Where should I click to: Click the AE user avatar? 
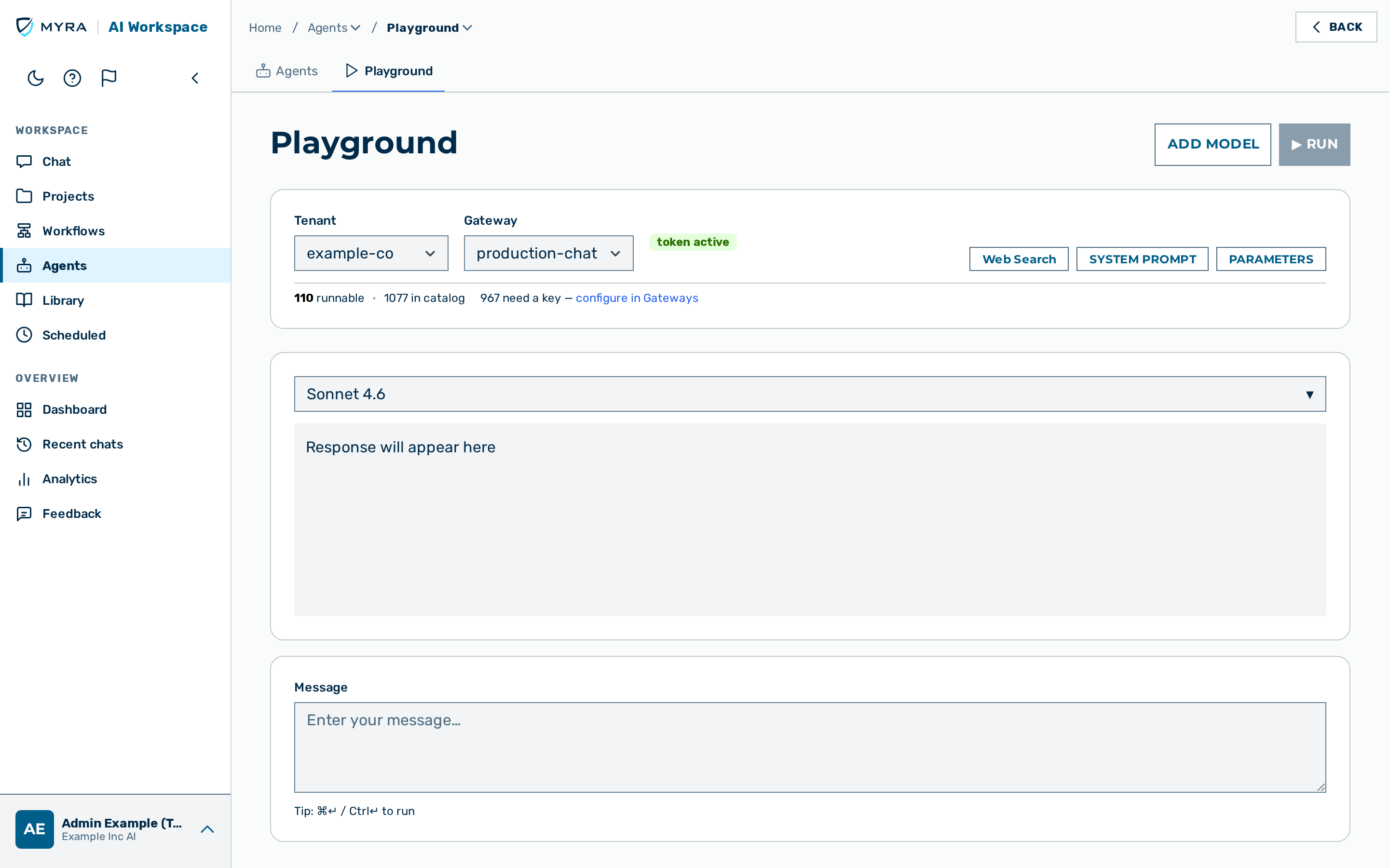[x=34, y=829]
